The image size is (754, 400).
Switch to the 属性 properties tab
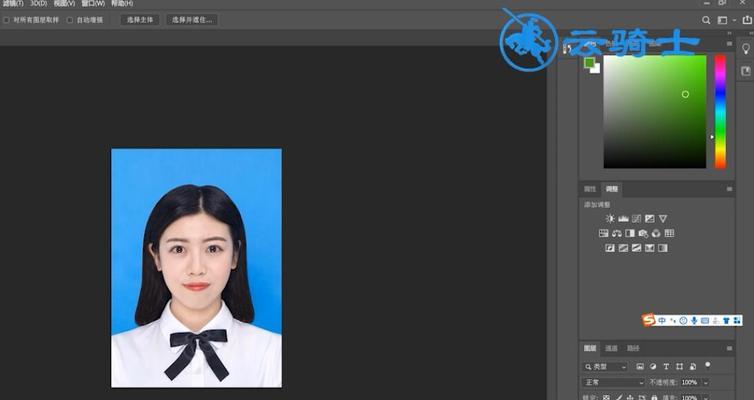pyautogui.click(x=590, y=189)
